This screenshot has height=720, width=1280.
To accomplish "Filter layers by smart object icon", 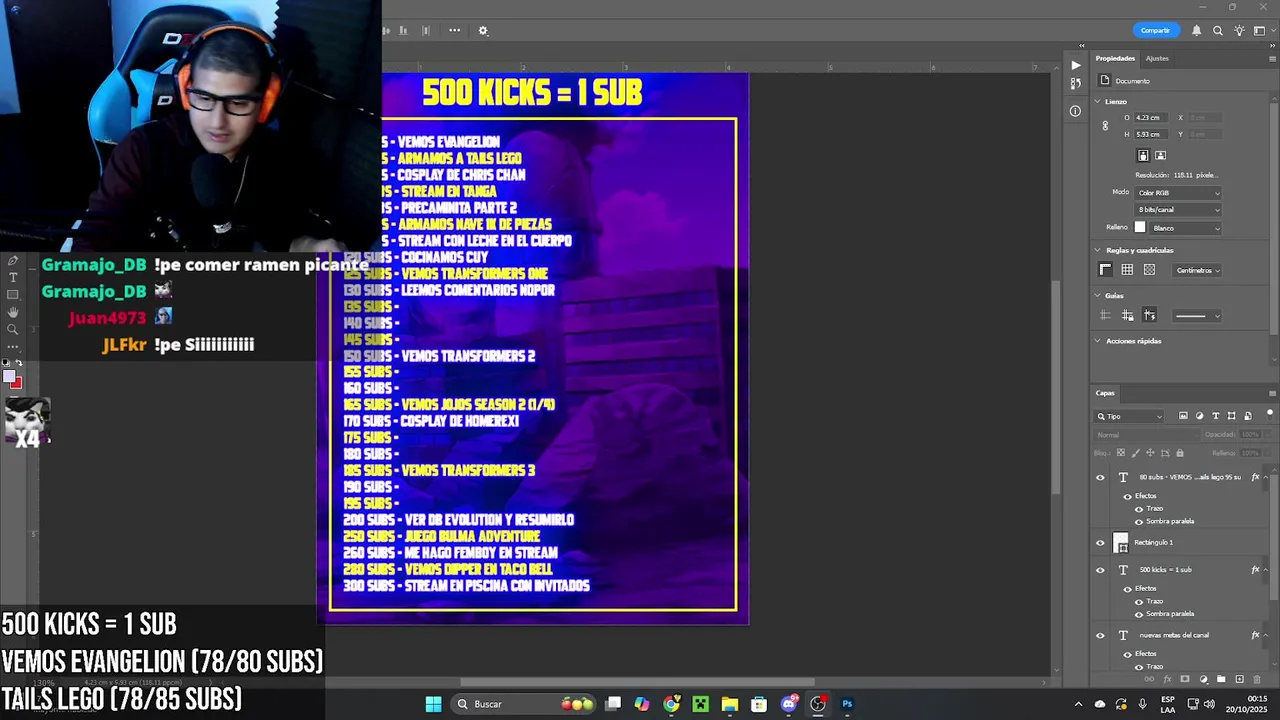I will [x=1248, y=416].
